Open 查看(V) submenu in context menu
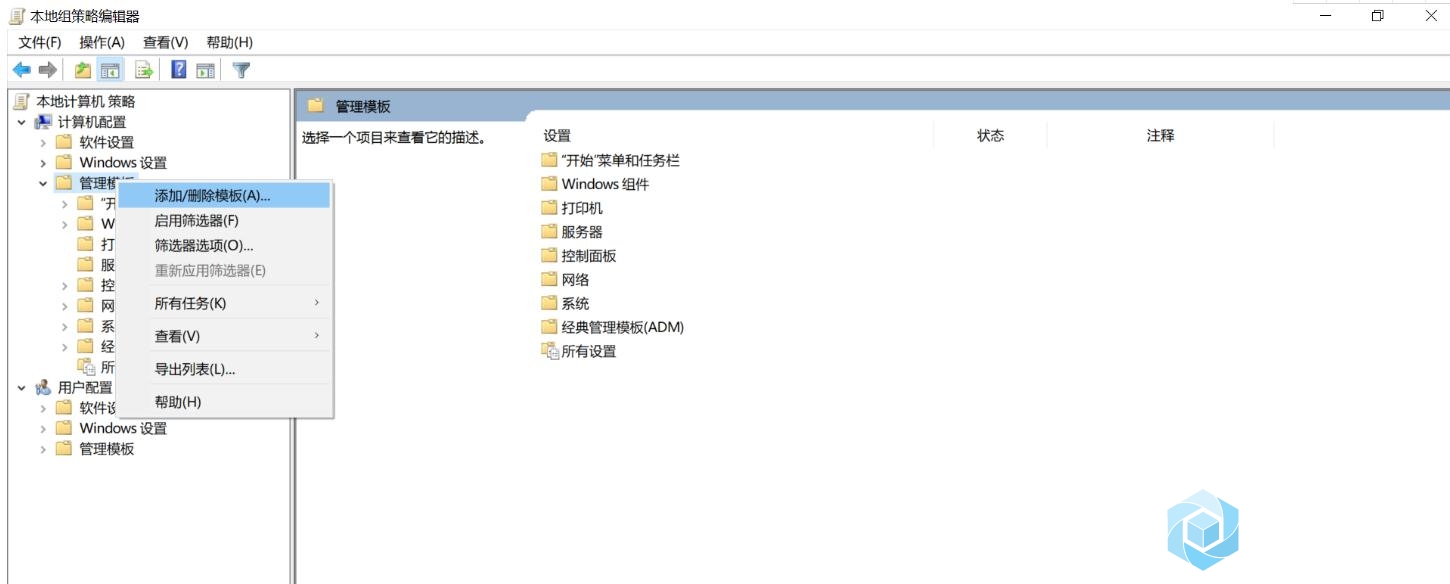Screen dimensions: 1450x584 (x=224, y=336)
